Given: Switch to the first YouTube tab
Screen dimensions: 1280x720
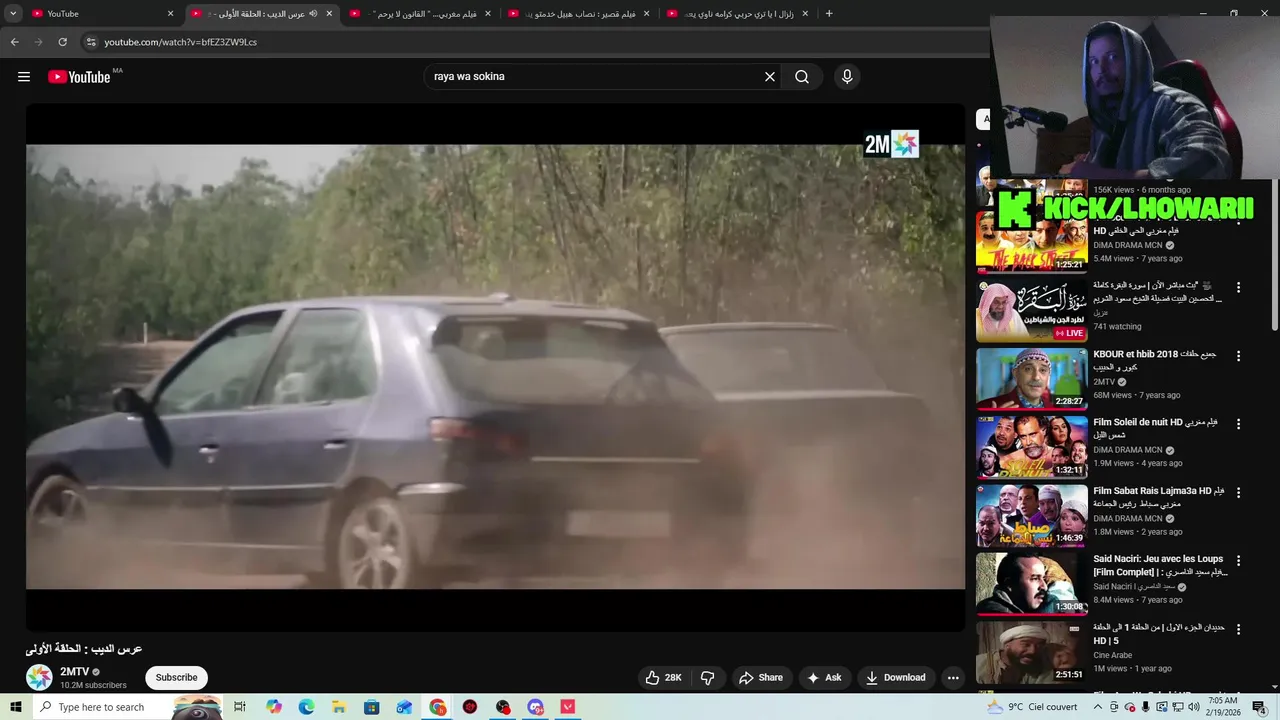Looking at the screenshot, I should 102,14.
